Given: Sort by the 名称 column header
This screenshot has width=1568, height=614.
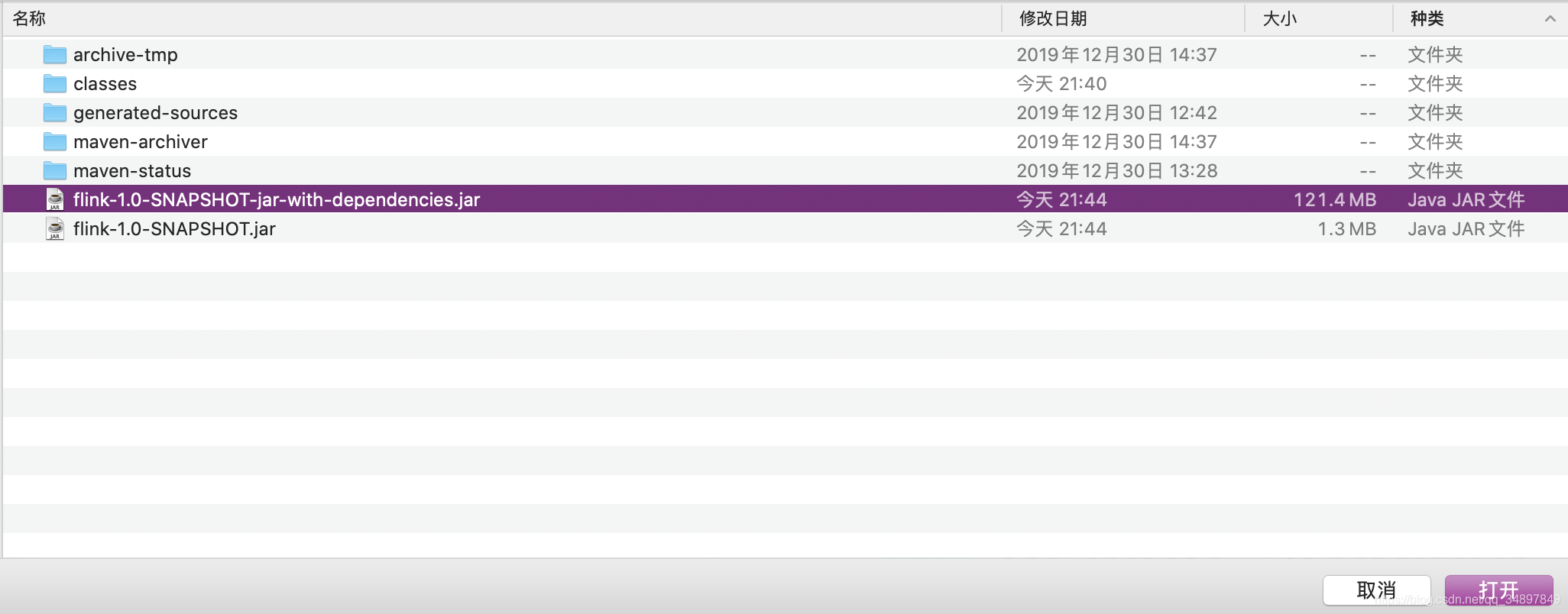Looking at the screenshot, I should [x=29, y=18].
